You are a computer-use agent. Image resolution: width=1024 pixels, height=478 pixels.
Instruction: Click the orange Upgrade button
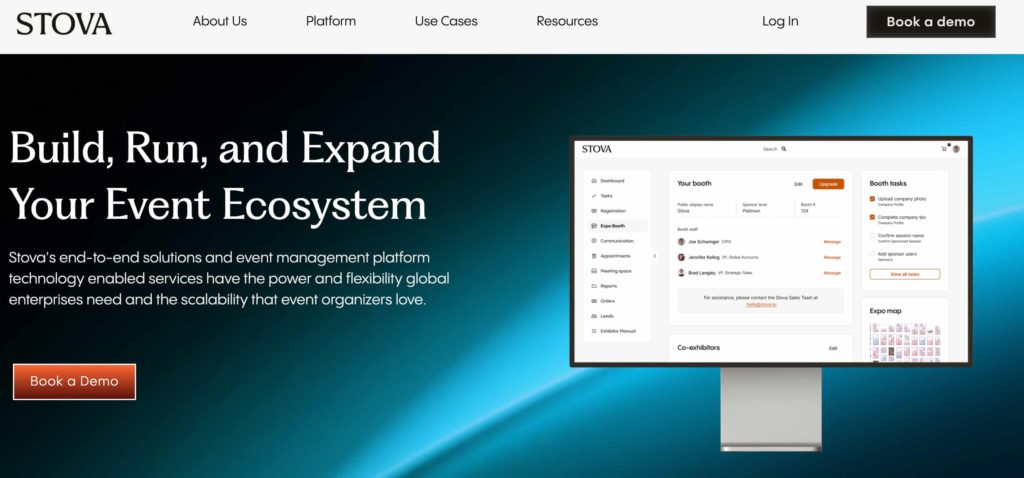[828, 184]
